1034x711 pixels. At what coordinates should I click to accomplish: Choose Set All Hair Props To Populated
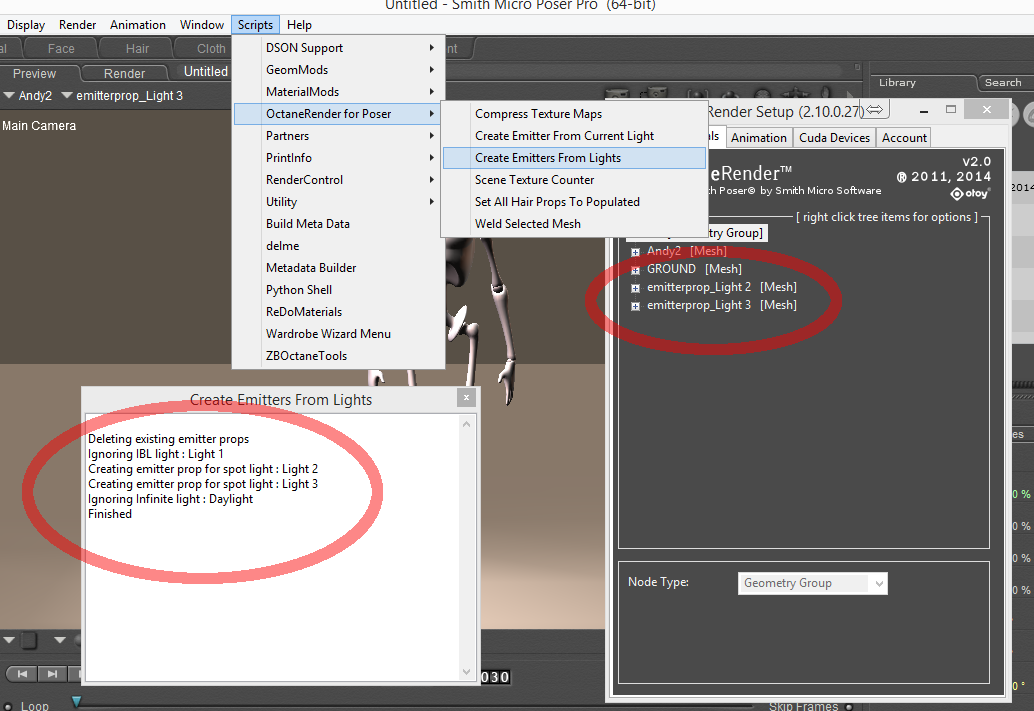click(x=574, y=202)
